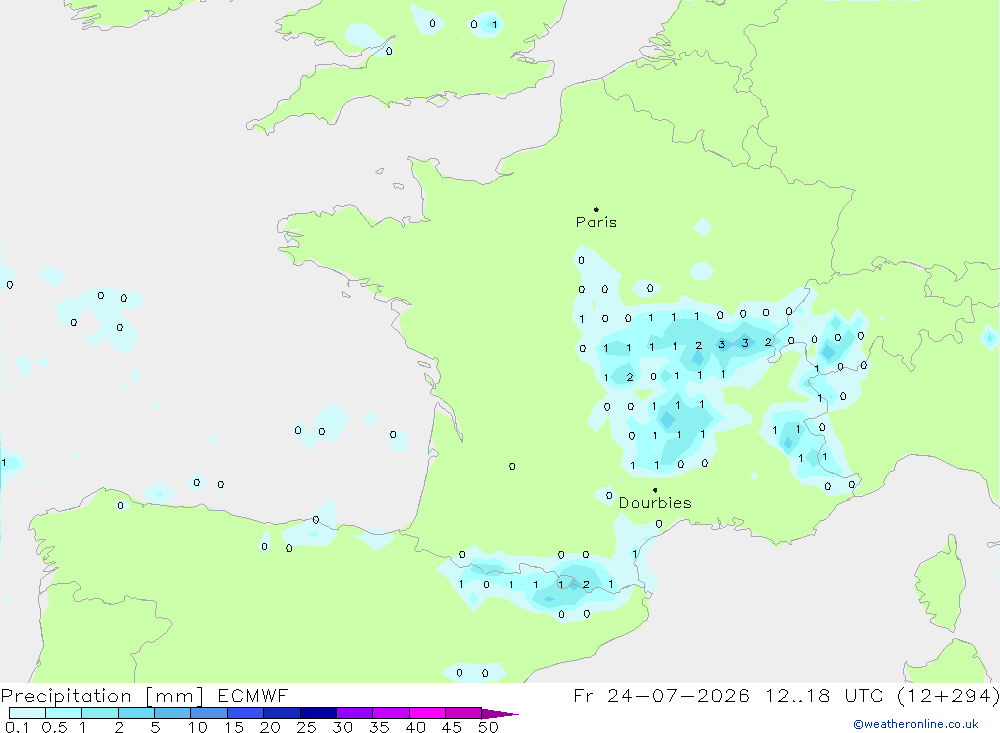Click the legend value '0.1'
Screen dimensions: 1000x733
(17, 727)
